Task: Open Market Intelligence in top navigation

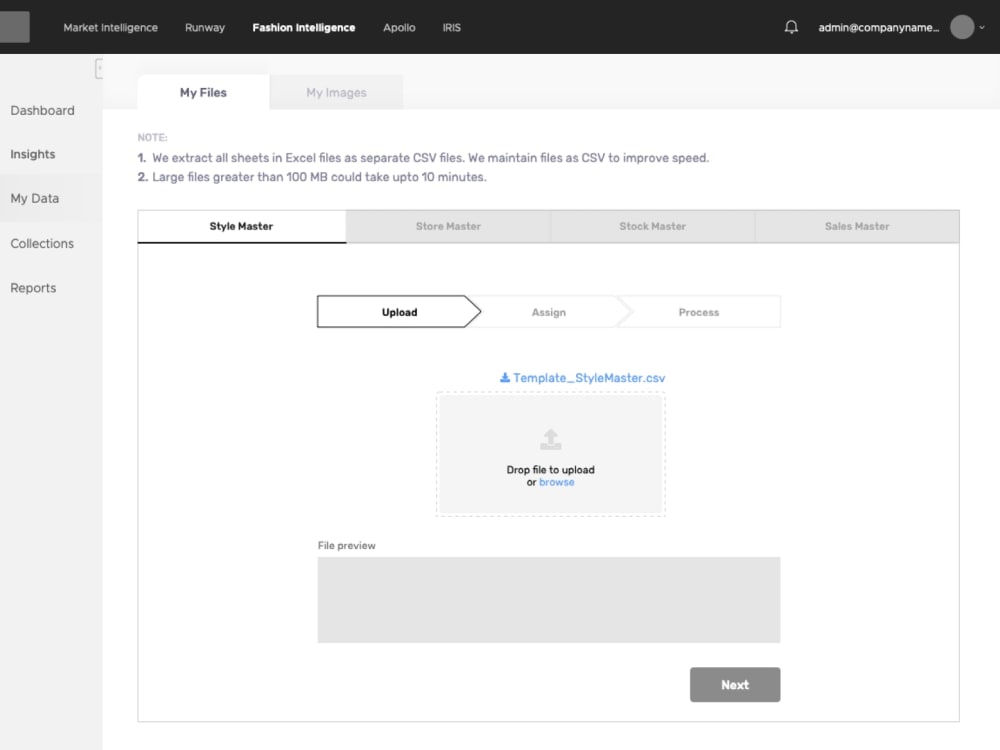Action: click(x=110, y=27)
